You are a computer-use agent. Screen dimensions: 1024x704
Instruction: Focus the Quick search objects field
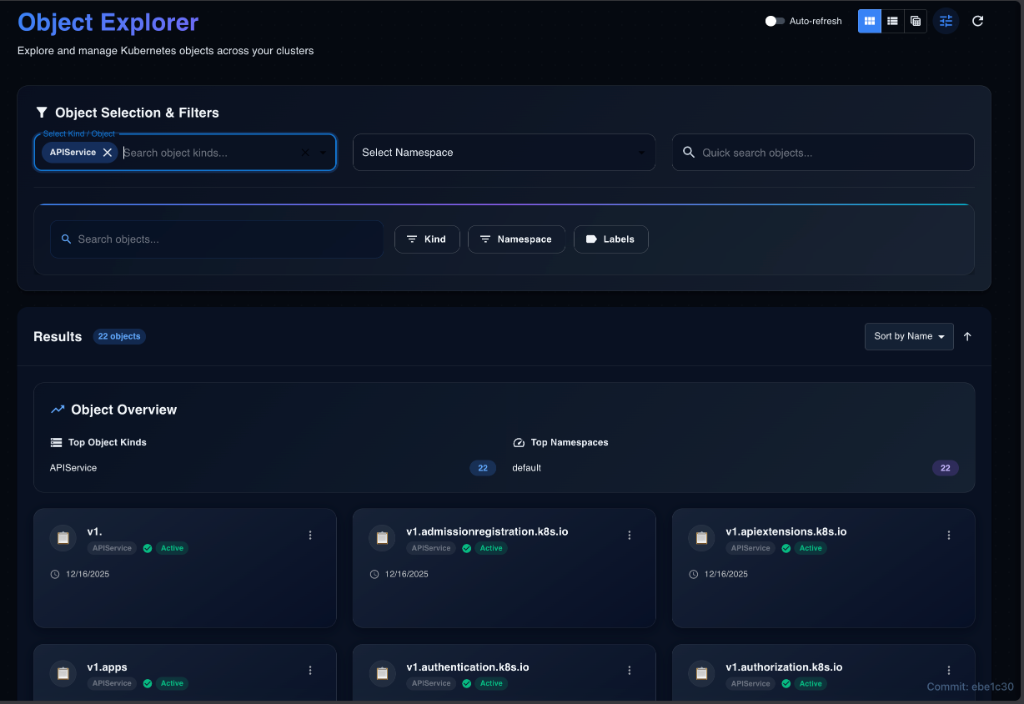pos(830,153)
